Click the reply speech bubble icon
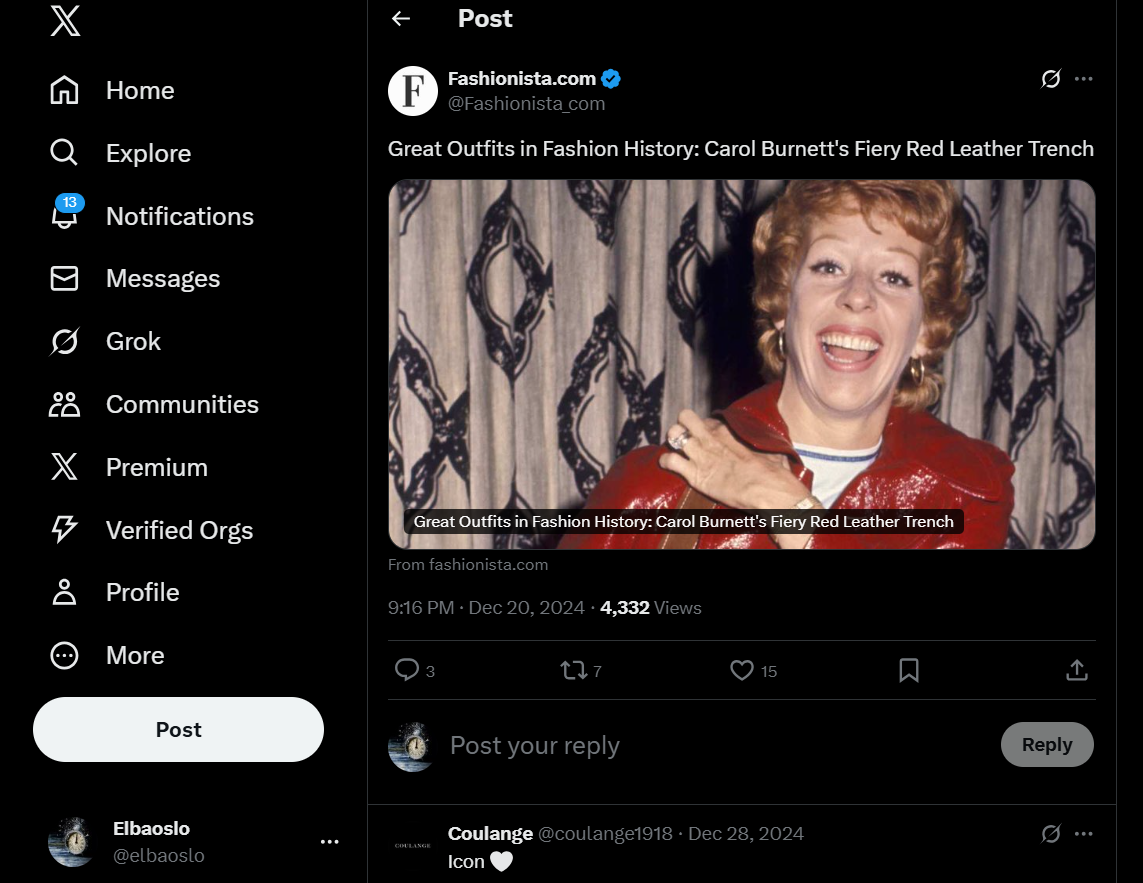 coord(407,670)
